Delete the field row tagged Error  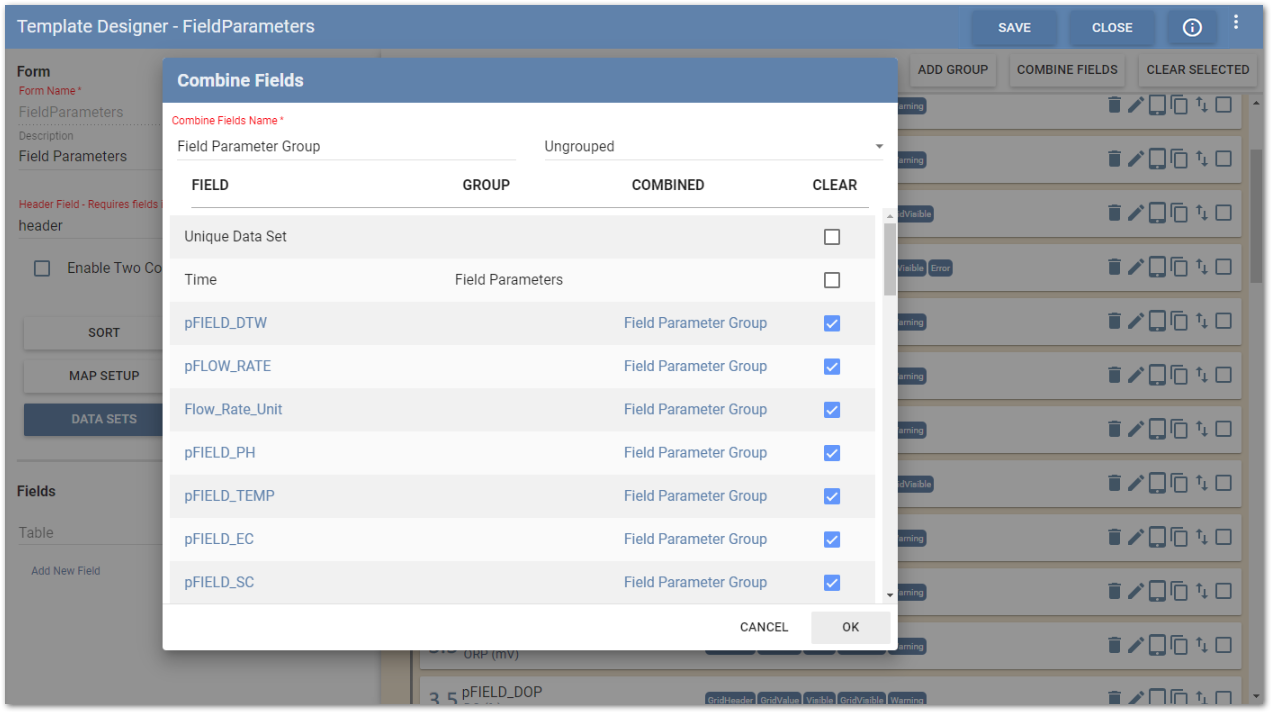pyautogui.click(x=1115, y=267)
